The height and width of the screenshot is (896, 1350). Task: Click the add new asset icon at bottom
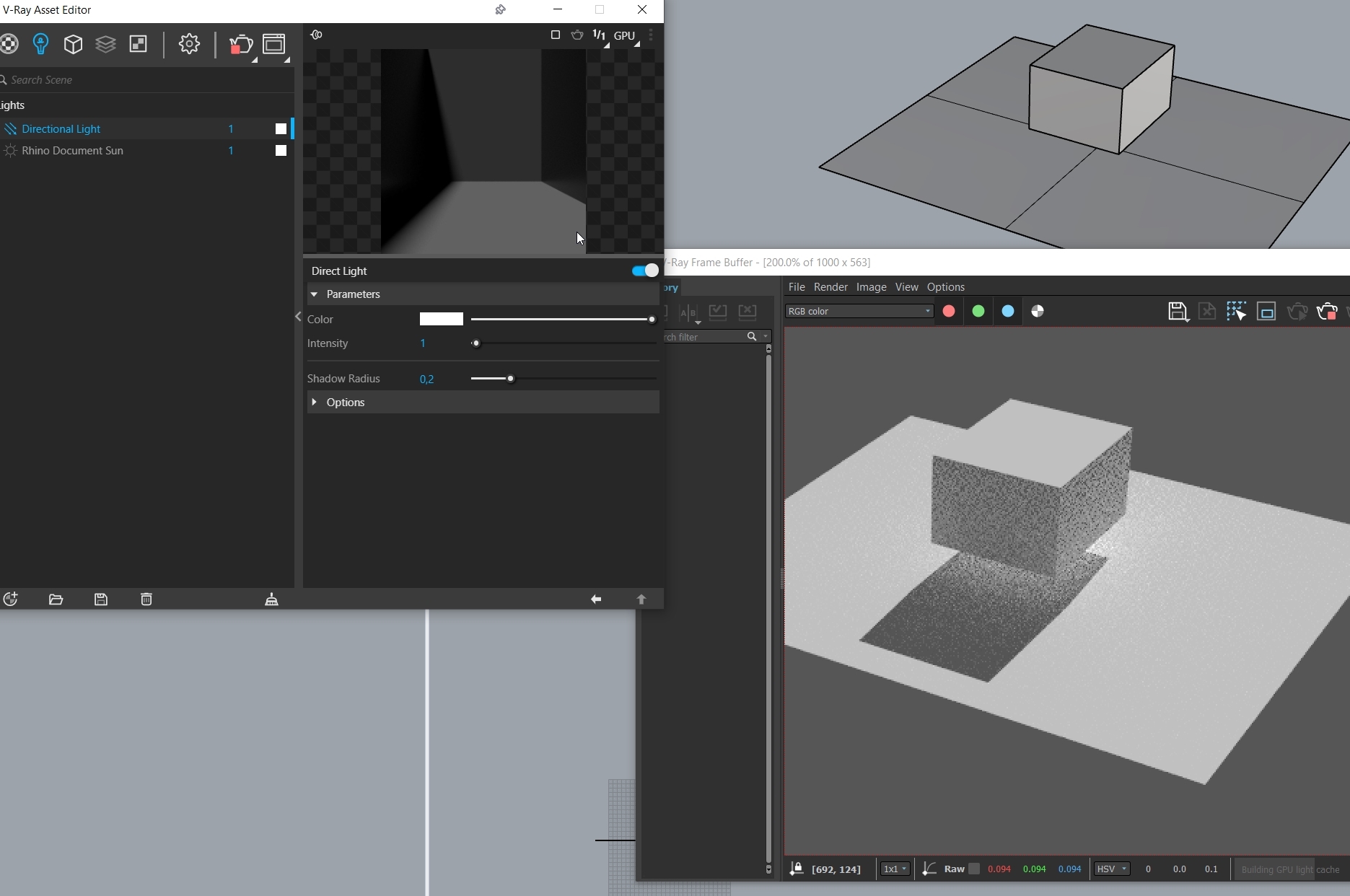[x=10, y=599]
